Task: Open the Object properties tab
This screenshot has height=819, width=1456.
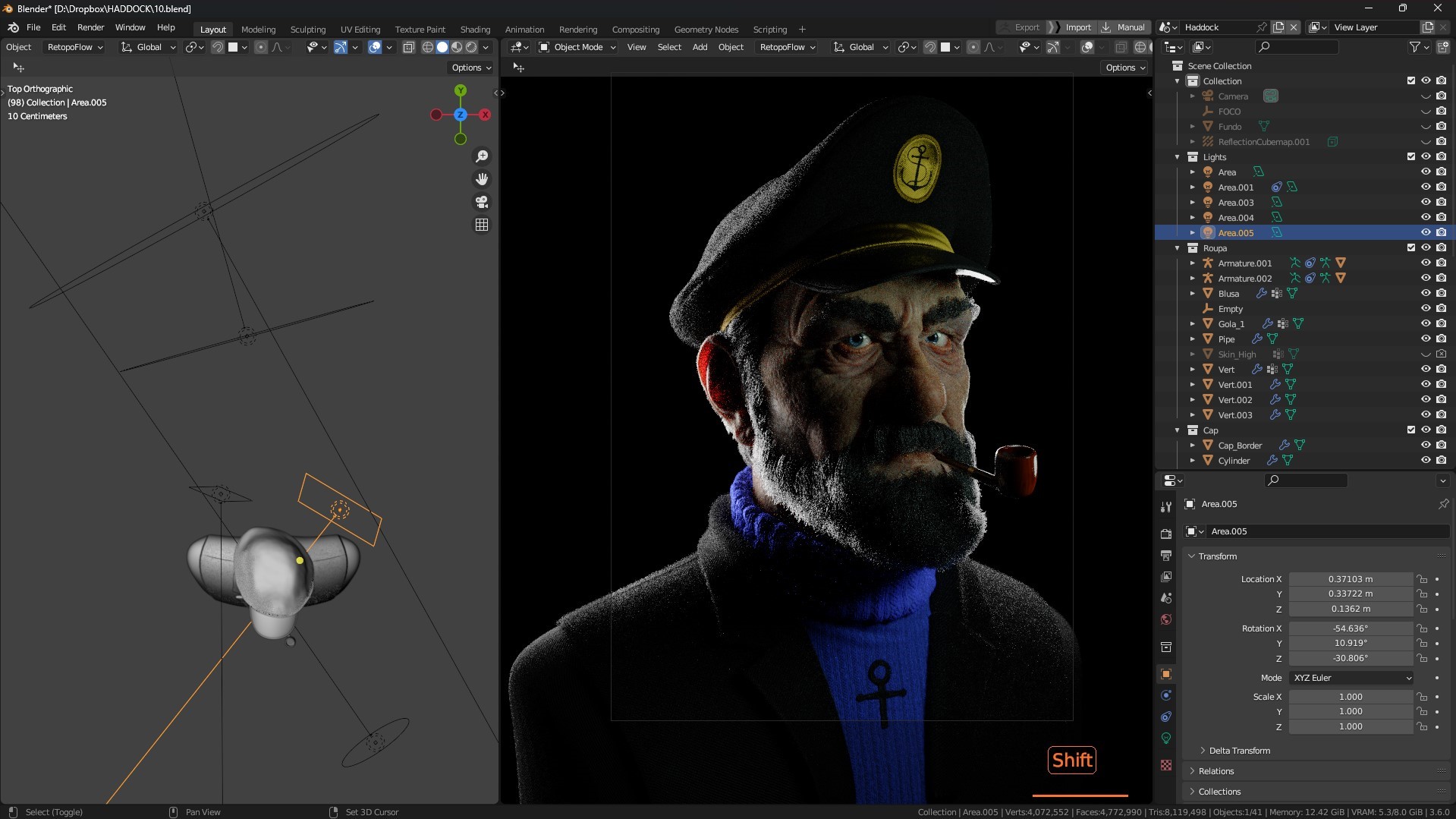Action: point(1166,674)
